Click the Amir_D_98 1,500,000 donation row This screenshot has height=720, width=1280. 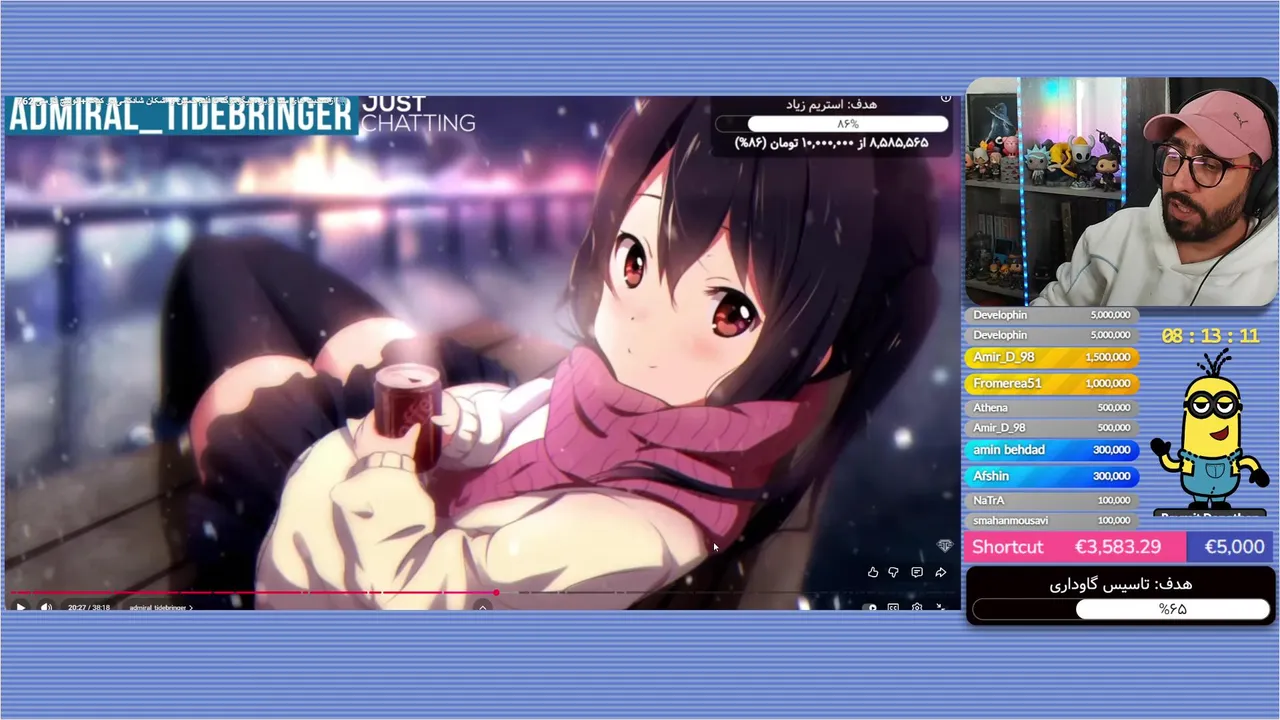pyautogui.click(x=1052, y=357)
